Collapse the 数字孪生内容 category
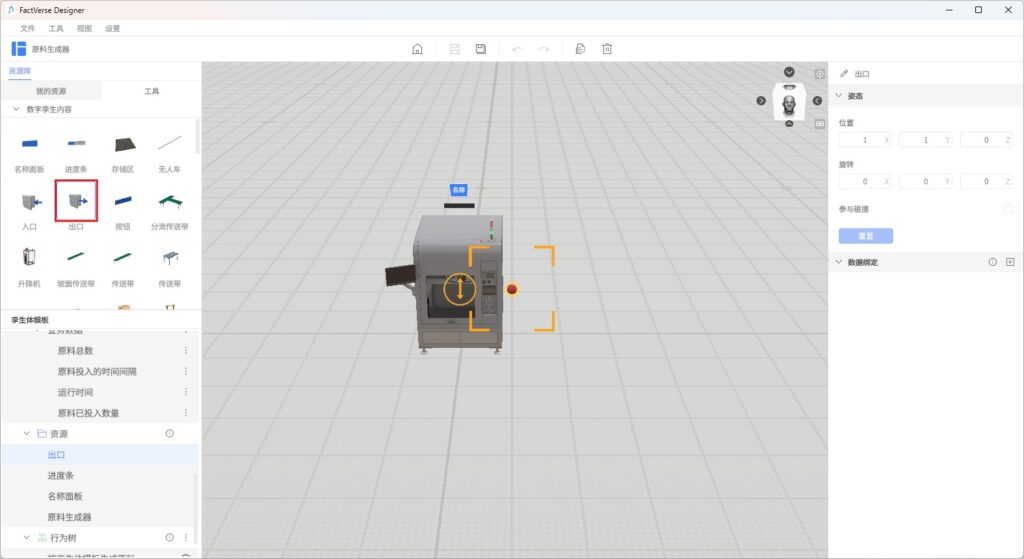Screen dimensions: 1024x559 pyautogui.click(x=16, y=109)
